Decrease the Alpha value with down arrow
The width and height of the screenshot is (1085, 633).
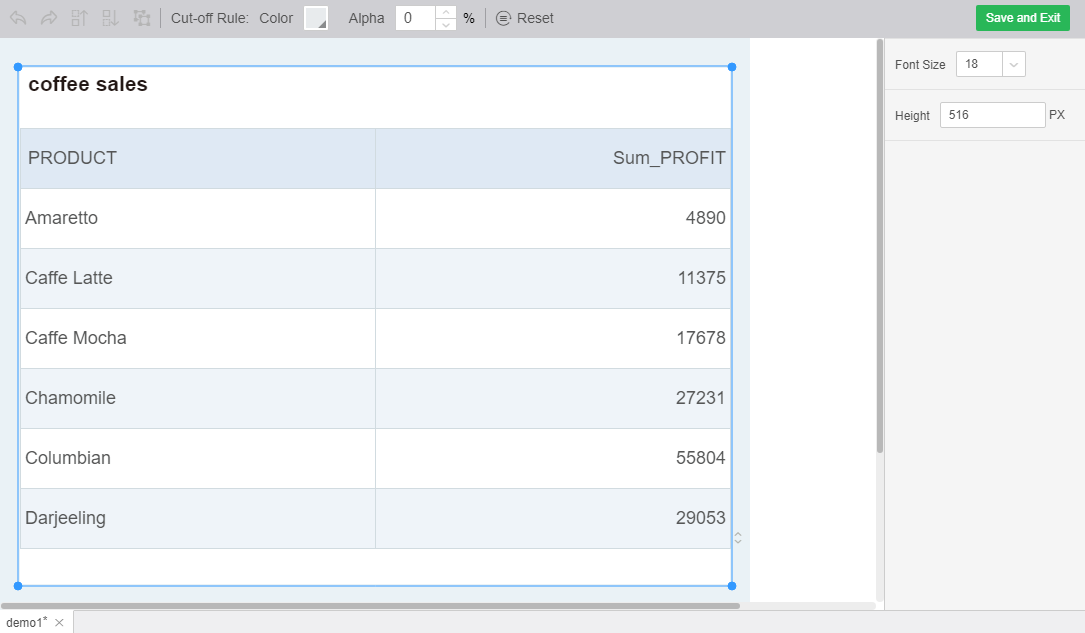[x=446, y=24]
